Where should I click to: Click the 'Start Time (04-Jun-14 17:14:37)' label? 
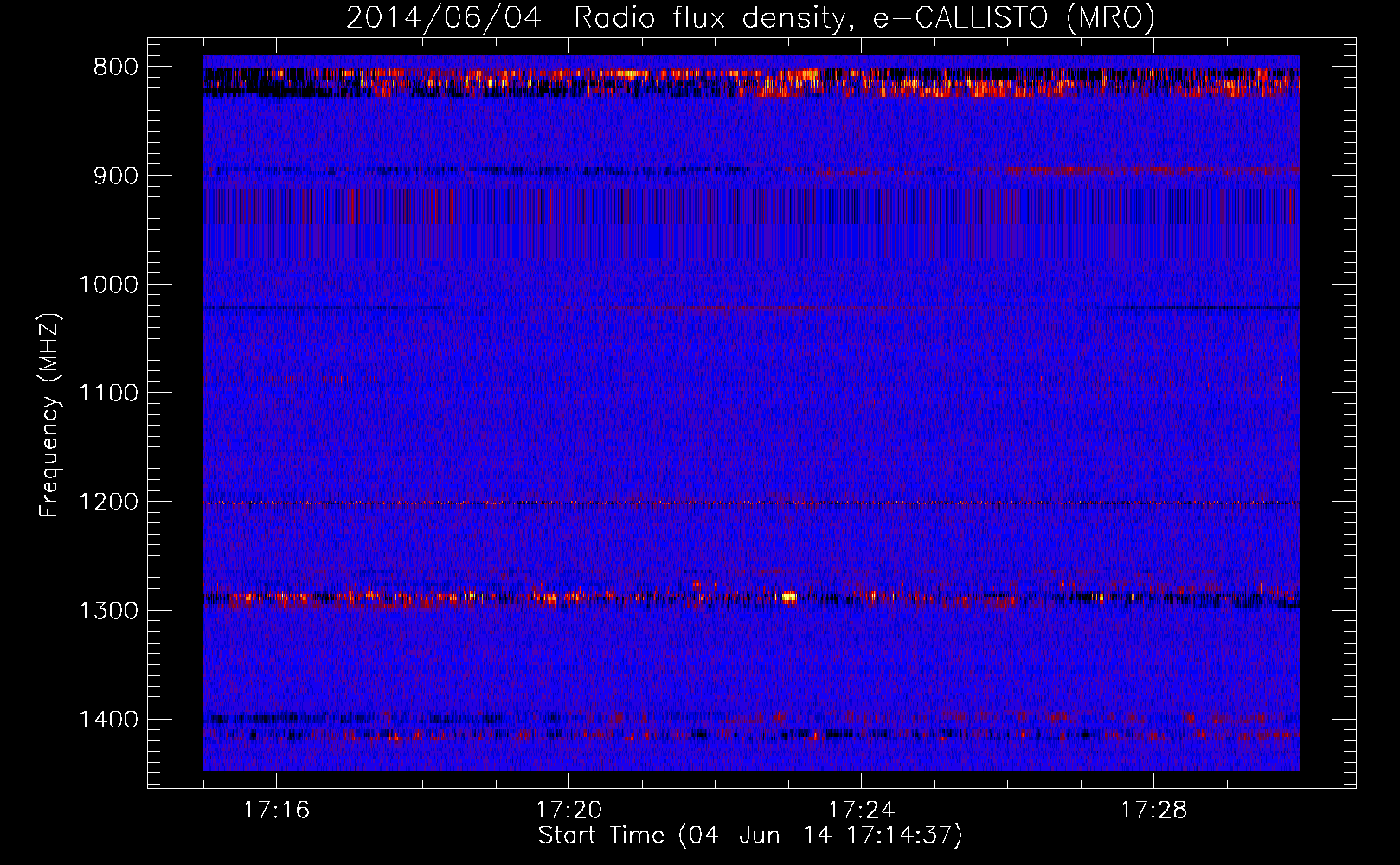750,836
